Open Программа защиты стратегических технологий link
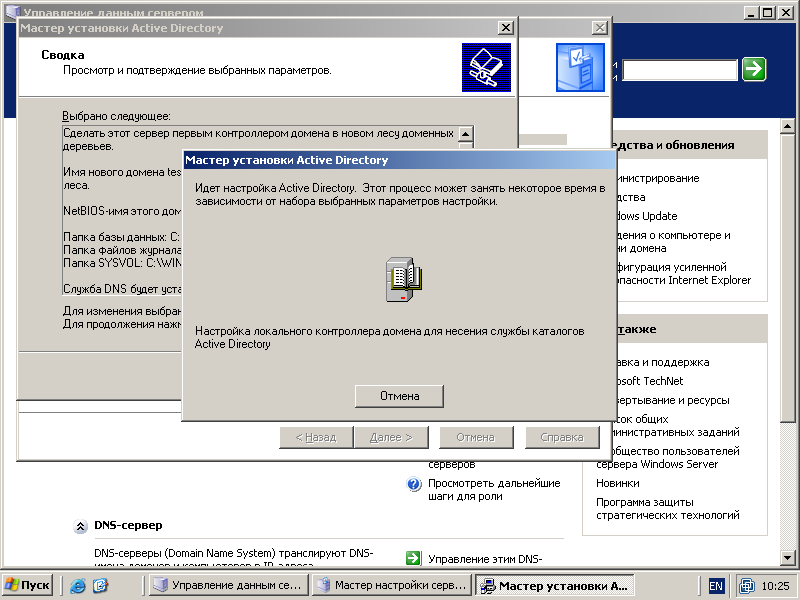 pyautogui.click(x=667, y=509)
